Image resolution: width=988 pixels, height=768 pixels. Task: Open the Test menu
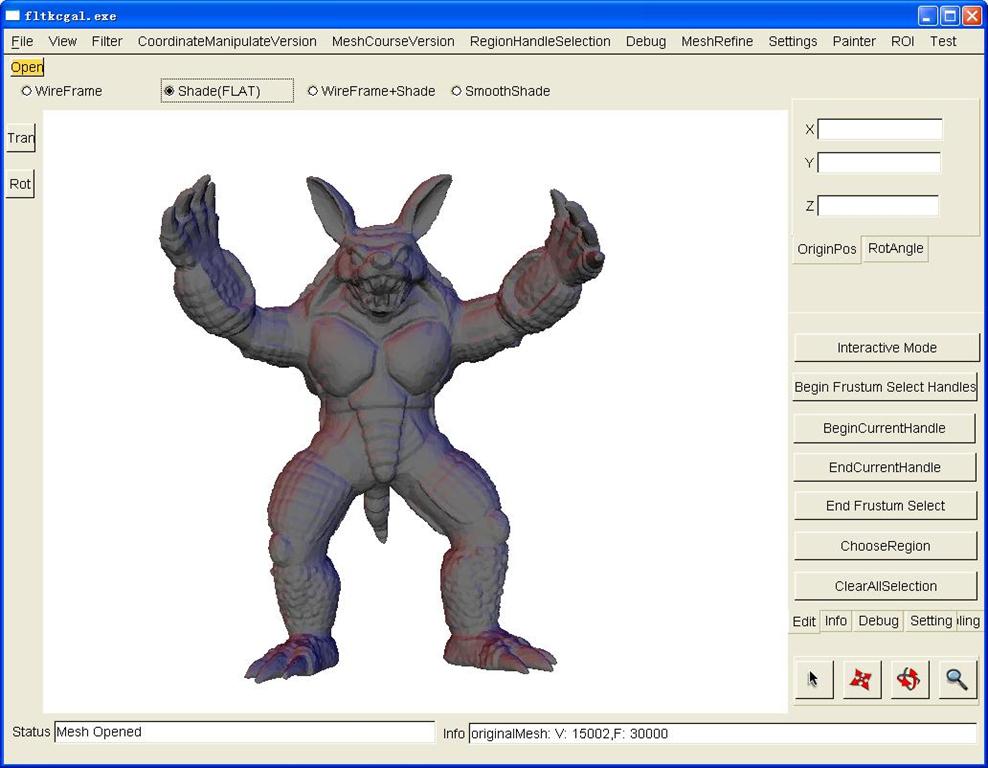point(943,42)
